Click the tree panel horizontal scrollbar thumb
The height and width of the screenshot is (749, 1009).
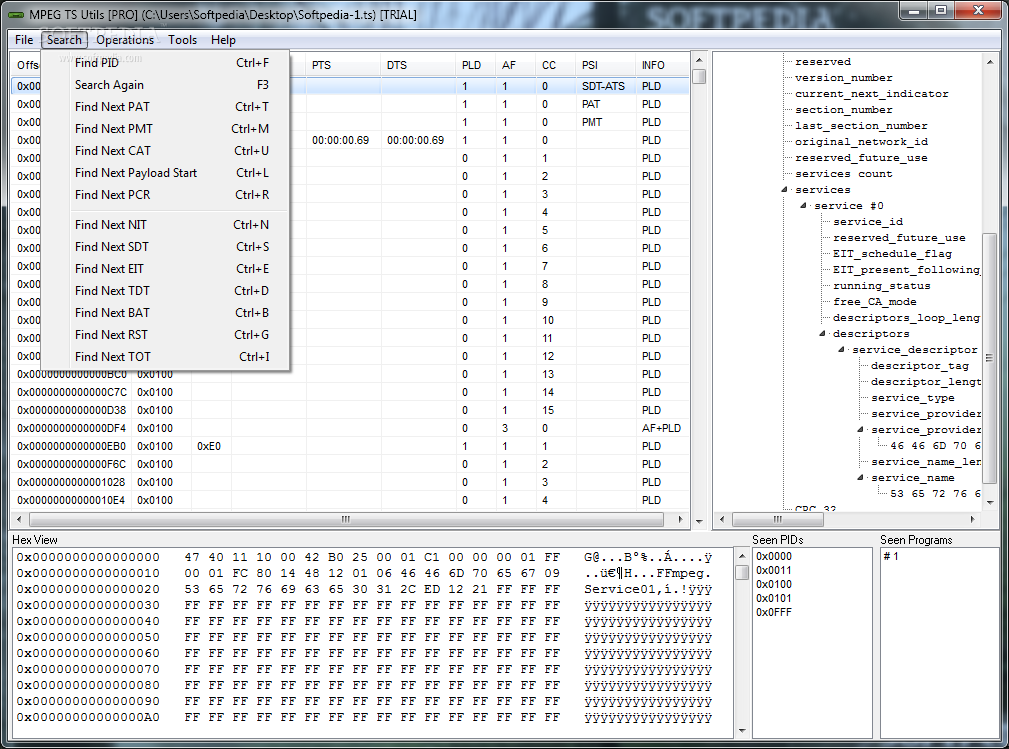[778, 519]
